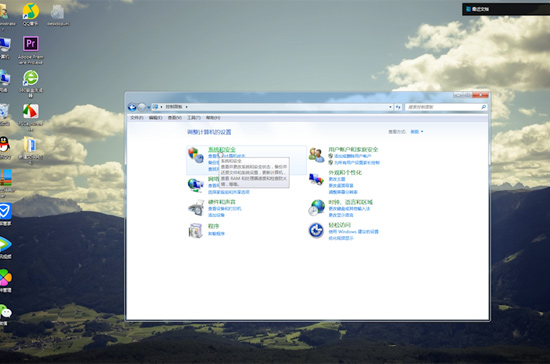The image size is (550, 364).
Task: Open Appearance and Personalization monitor icon
Action: click(x=316, y=179)
